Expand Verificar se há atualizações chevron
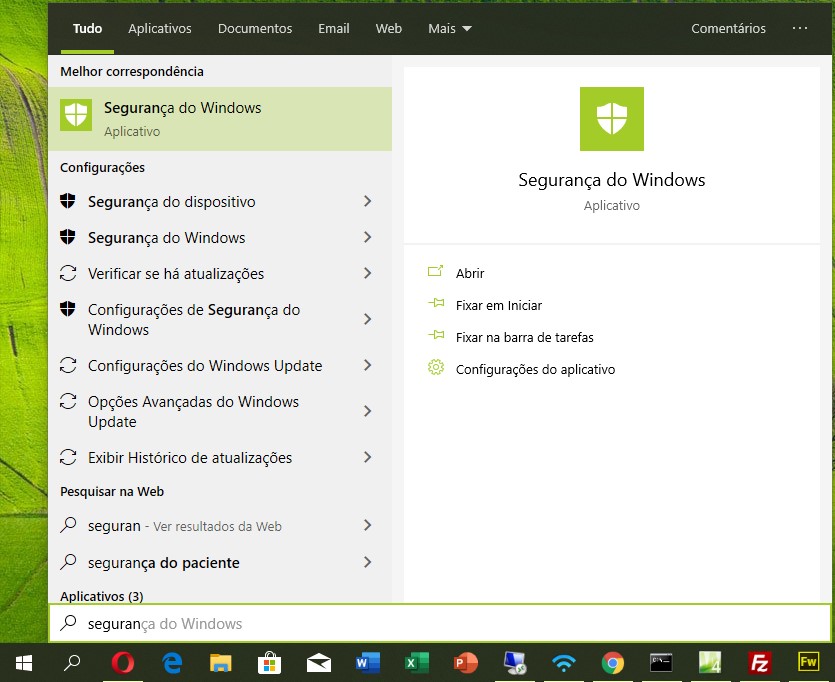 tap(367, 273)
